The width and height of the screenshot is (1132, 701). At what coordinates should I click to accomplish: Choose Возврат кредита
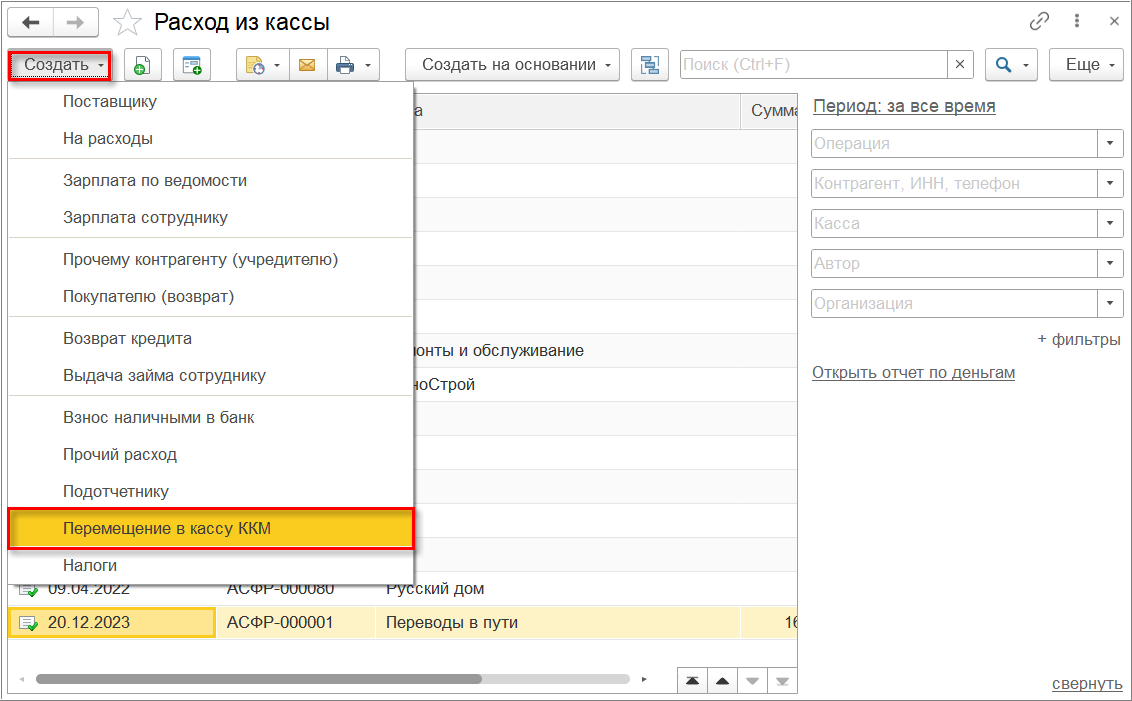[x=210, y=339]
